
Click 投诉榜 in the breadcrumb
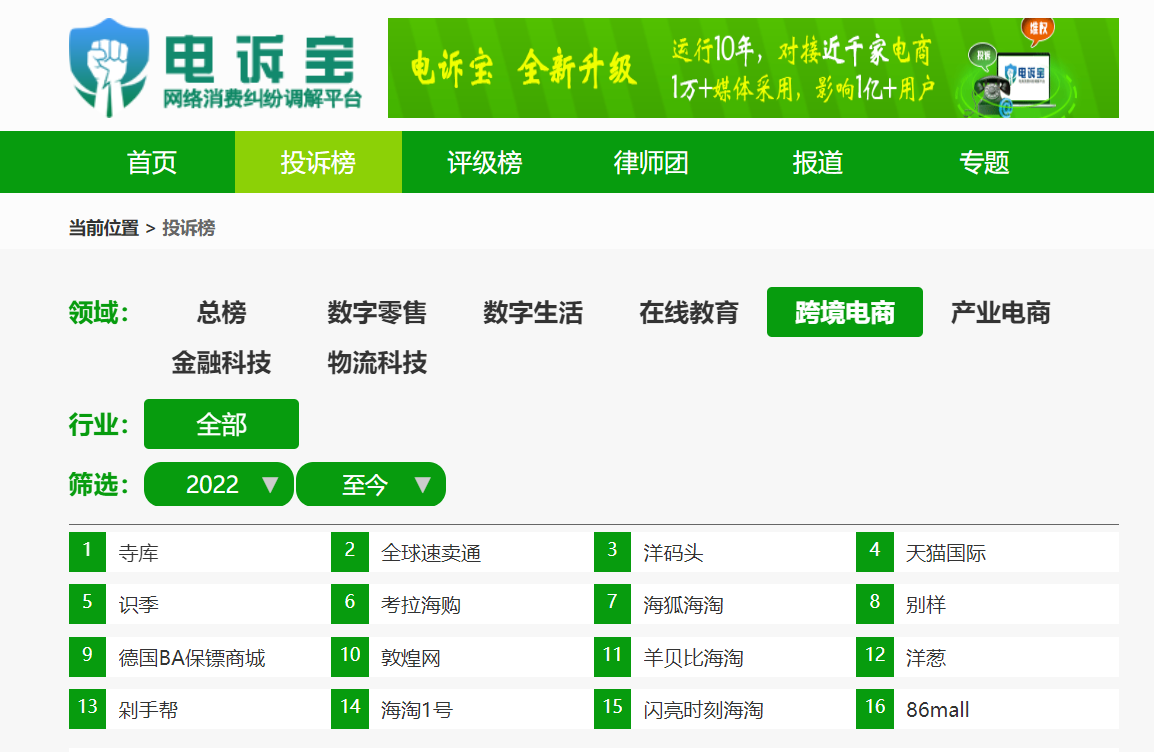(x=188, y=228)
